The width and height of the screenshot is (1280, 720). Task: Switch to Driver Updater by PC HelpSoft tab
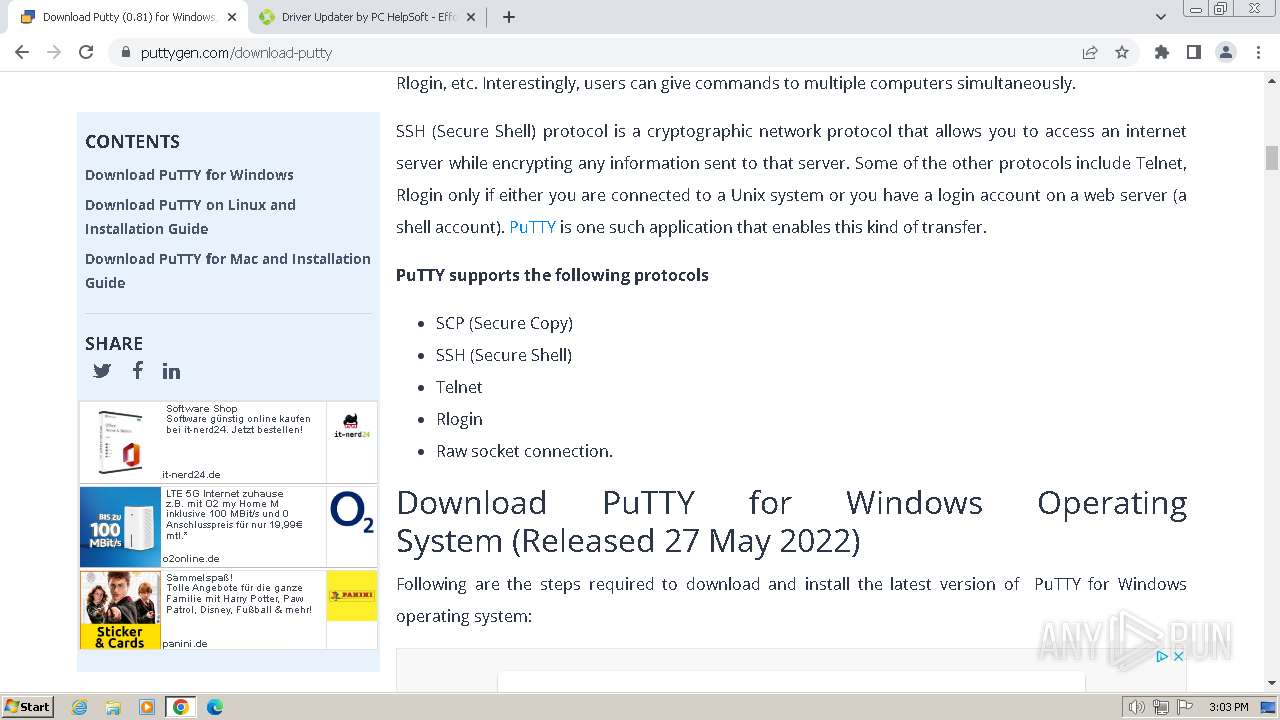point(367,17)
